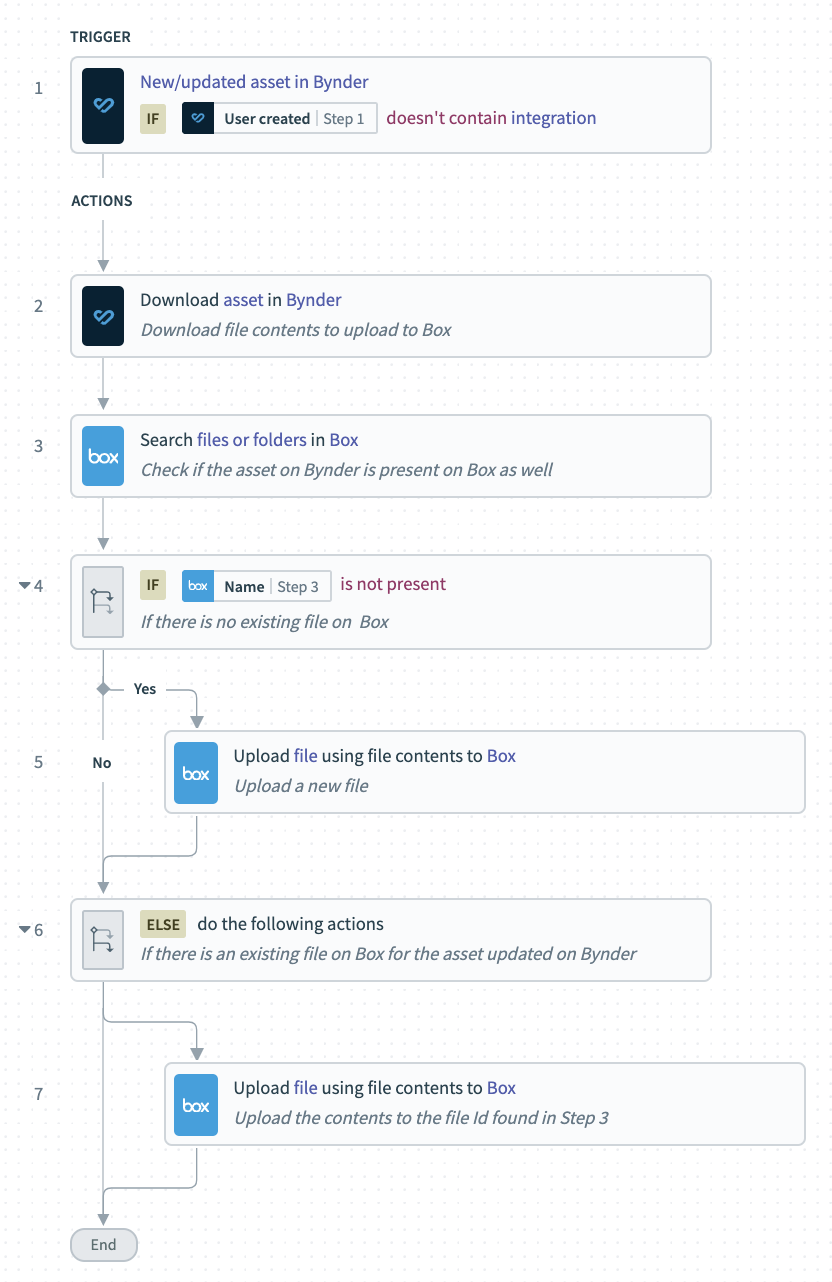Viewport: 832px width, 1282px height.
Task: Click the small Bynder icon in User created pill
Action: click(x=198, y=118)
